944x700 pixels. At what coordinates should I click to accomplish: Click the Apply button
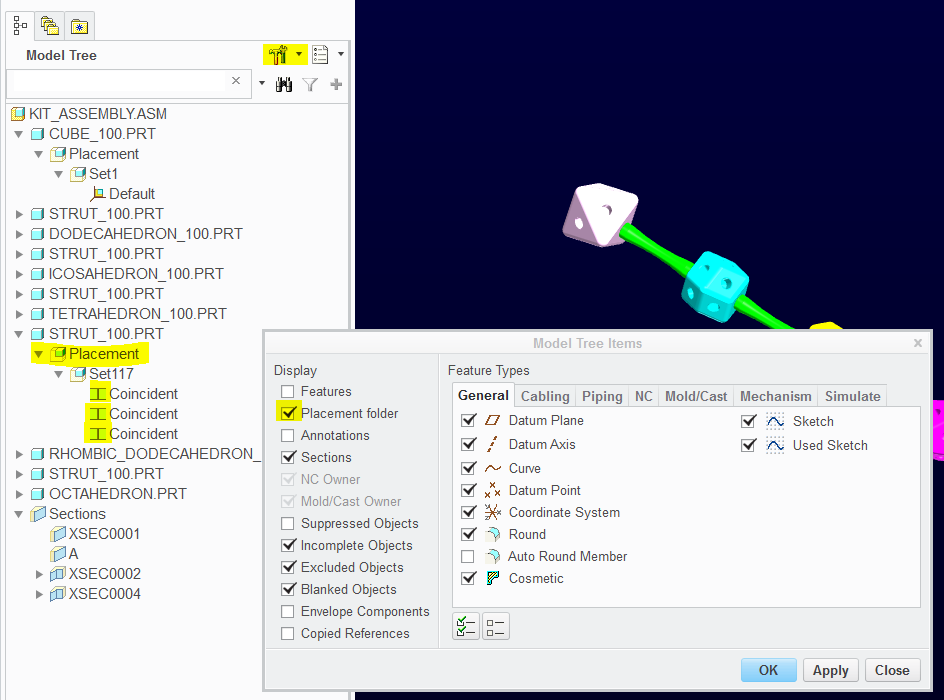click(831, 670)
